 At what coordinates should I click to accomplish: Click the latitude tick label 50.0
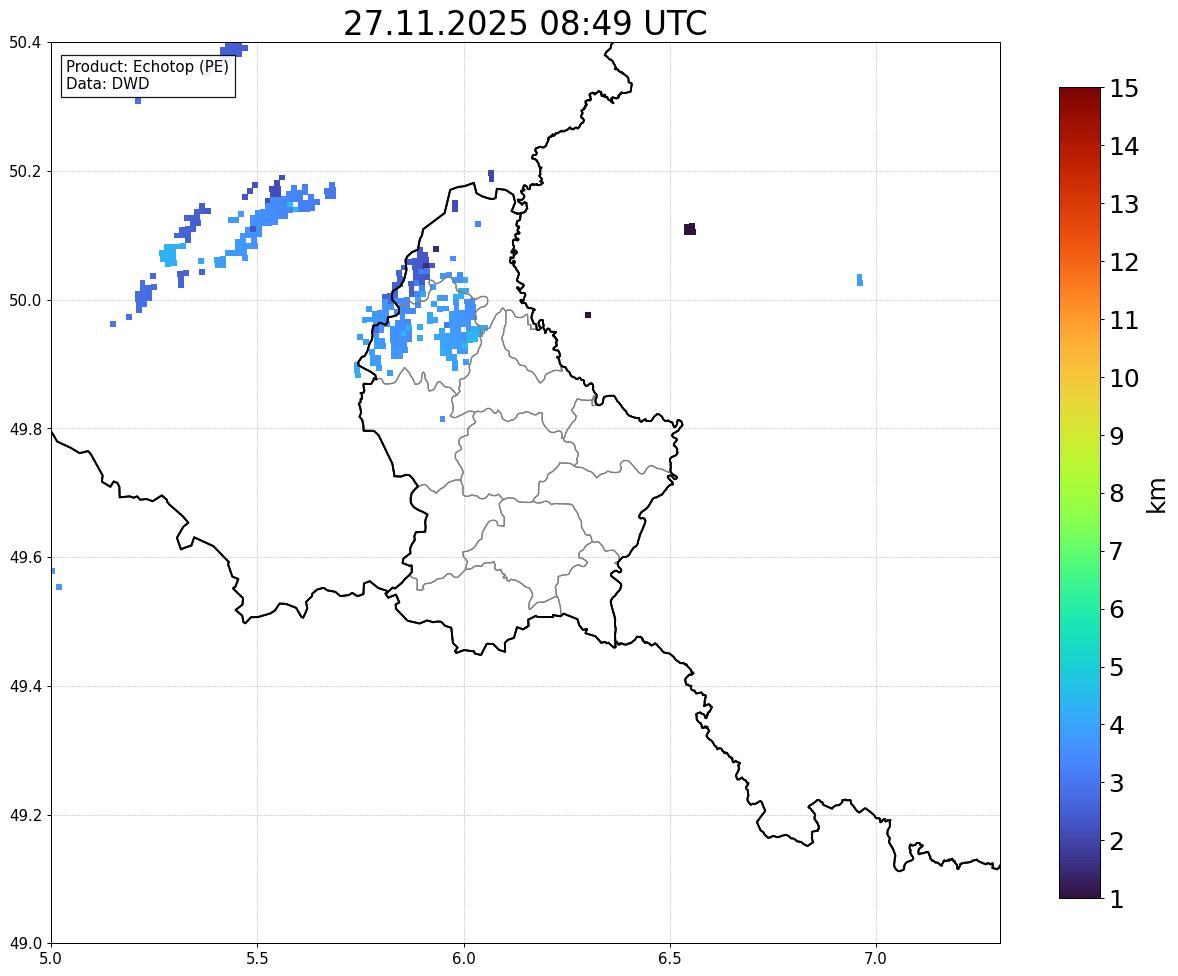(x=24, y=301)
